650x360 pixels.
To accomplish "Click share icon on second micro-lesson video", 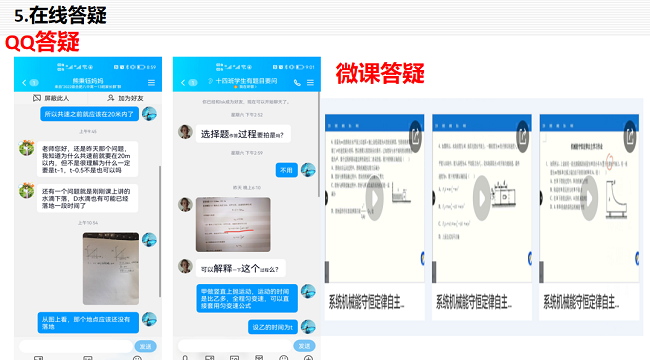I will coord(523,136).
